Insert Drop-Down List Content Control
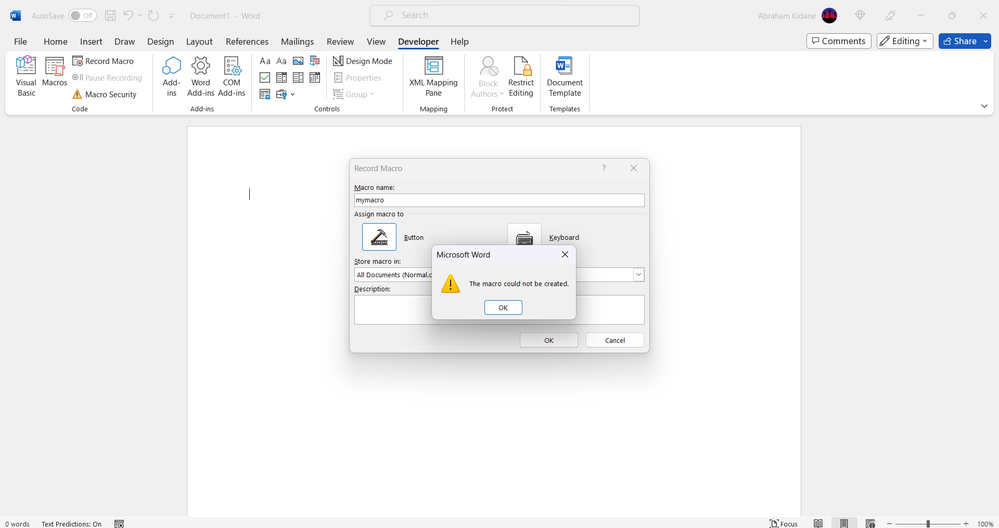Viewport: 999px width, 528px height. 298,78
